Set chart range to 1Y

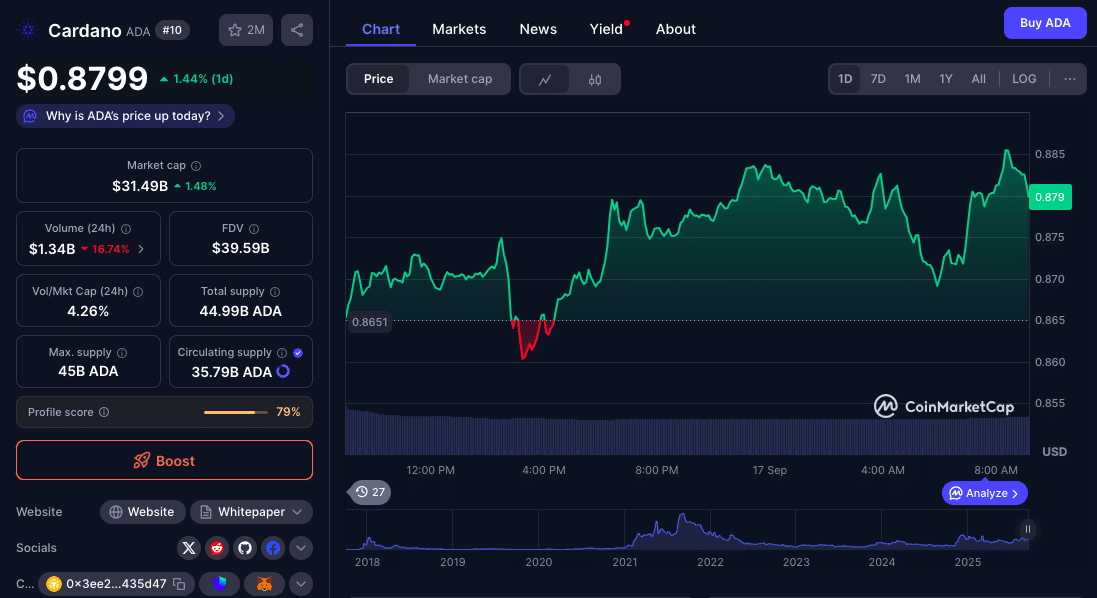pos(946,79)
